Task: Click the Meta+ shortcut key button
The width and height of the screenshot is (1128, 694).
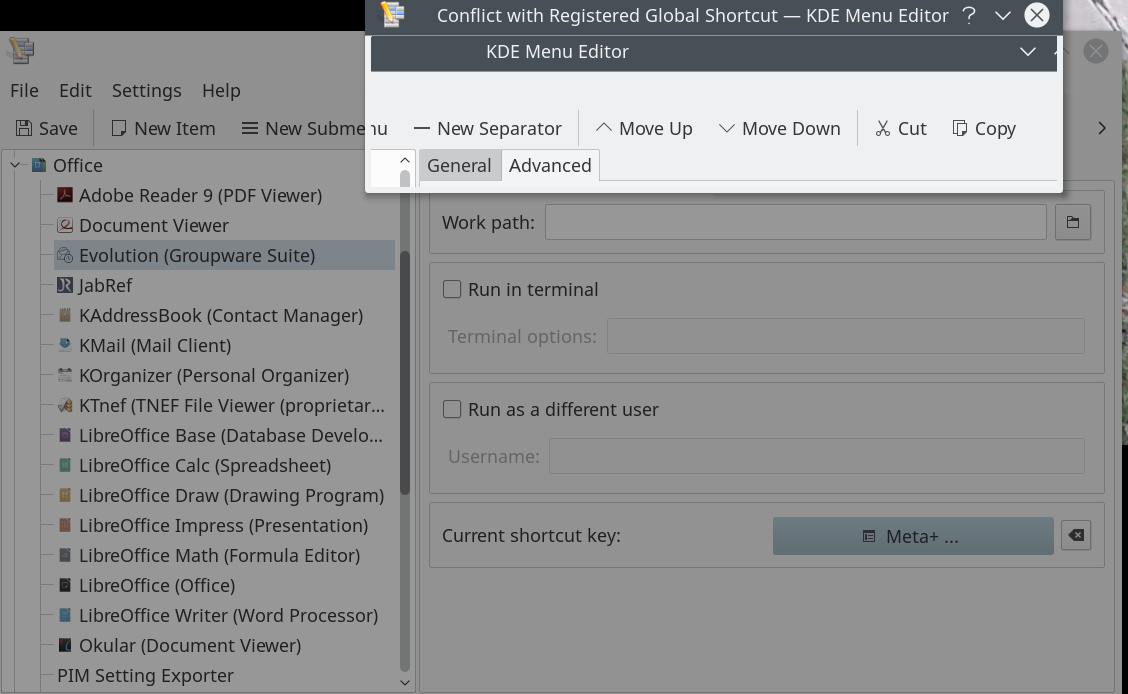Action: pyautogui.click(x=913, y=536)
